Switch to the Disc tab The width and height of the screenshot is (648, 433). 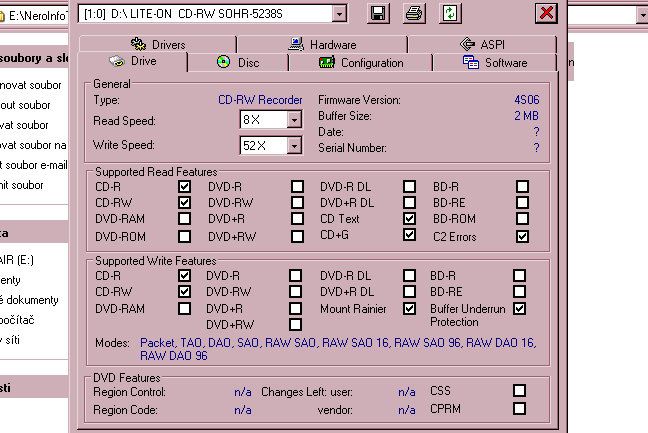(x=238, y=63)
